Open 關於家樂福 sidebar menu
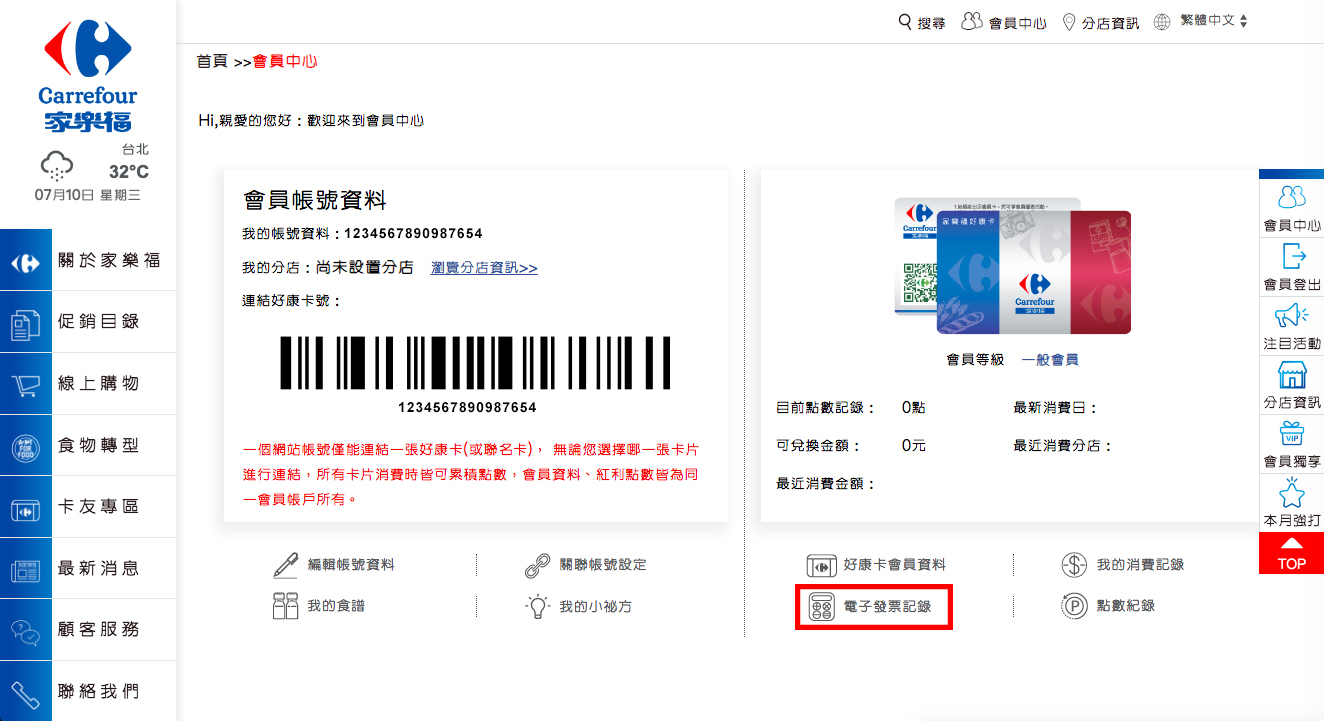 point(88,261)
